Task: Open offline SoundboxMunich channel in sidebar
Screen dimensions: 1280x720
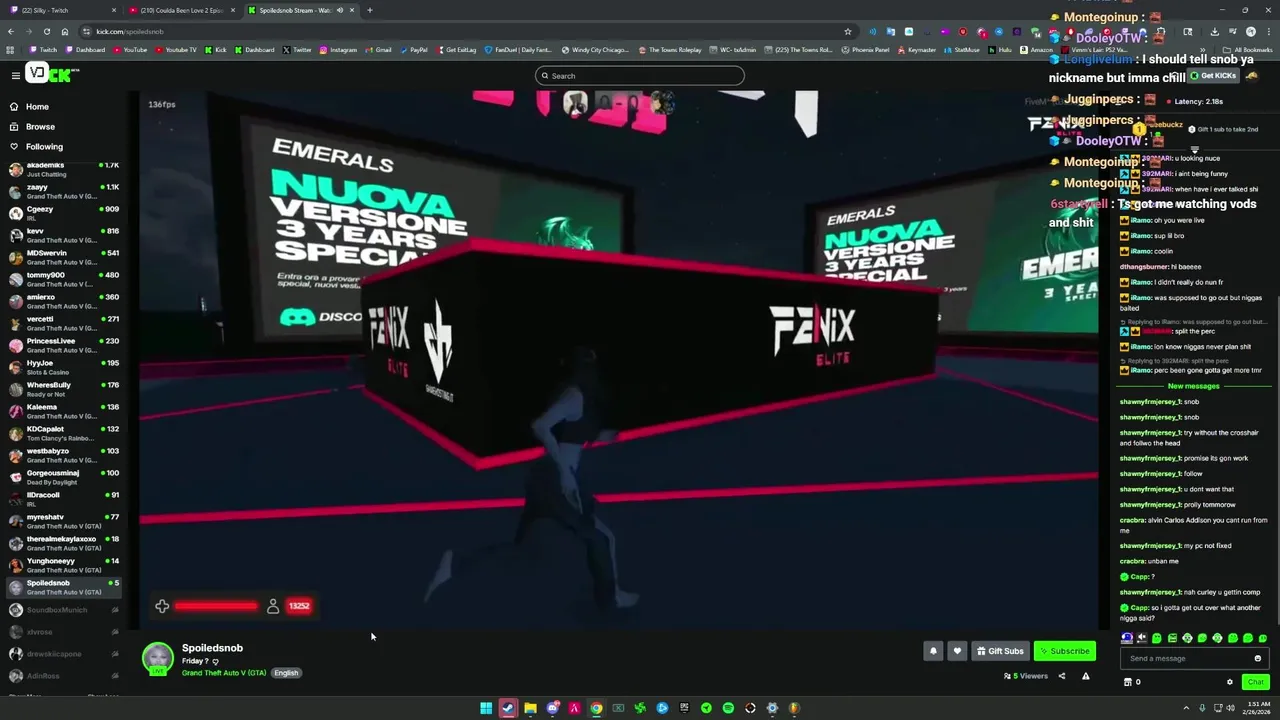Action: (x=64, y=610)
